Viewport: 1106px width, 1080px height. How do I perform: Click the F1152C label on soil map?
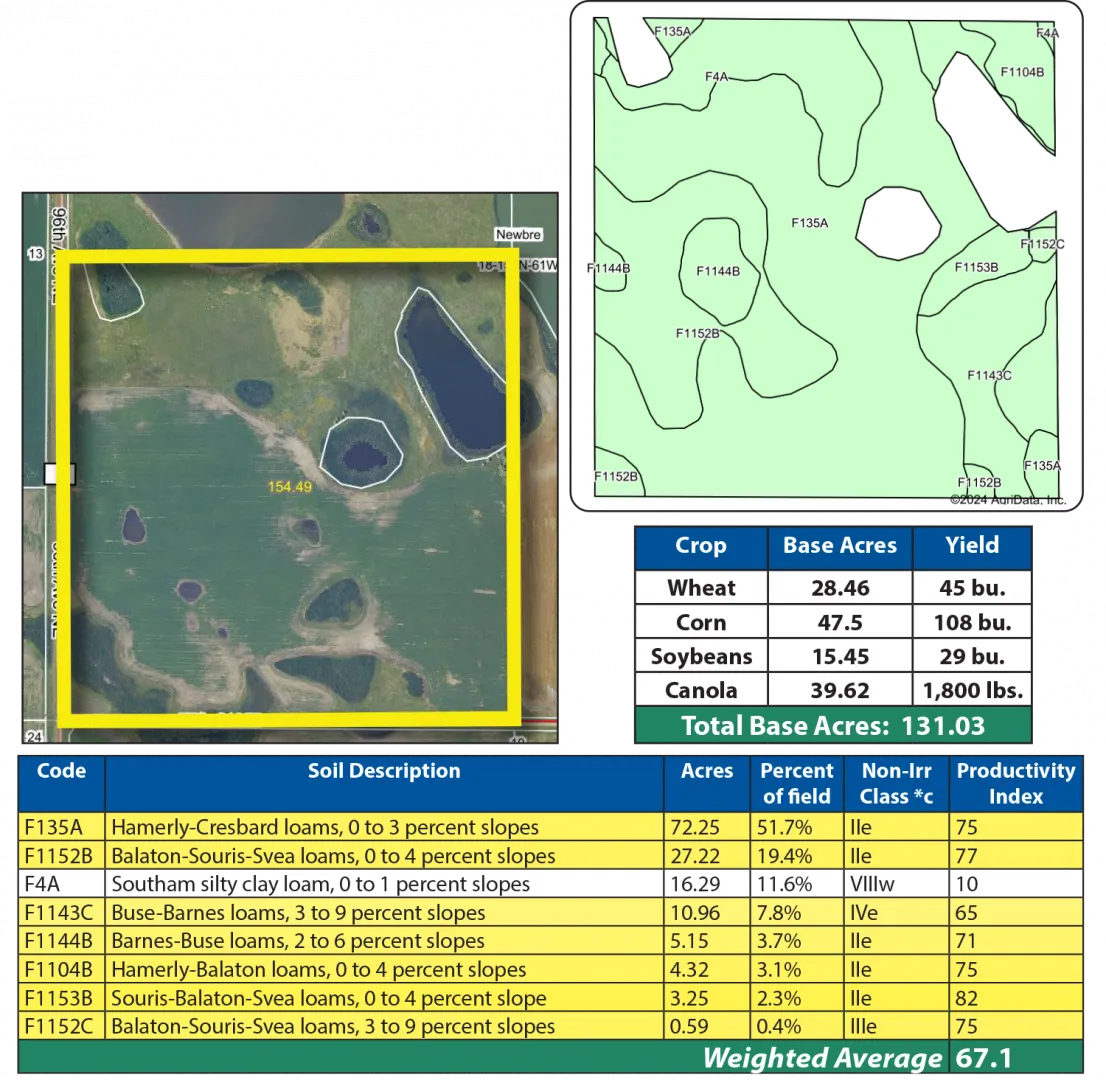coord(1042,244)
